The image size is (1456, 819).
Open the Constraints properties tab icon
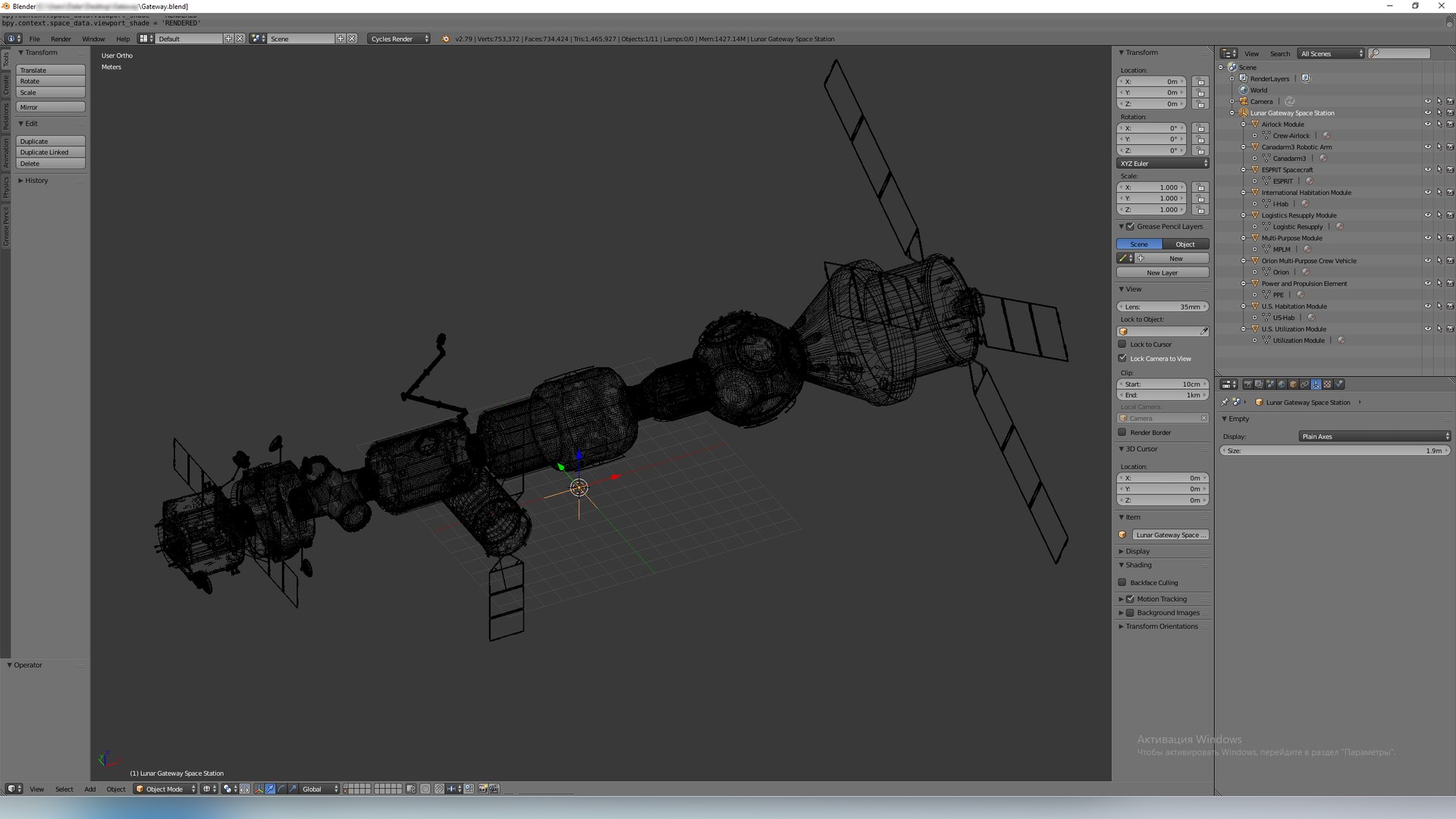1304,384
